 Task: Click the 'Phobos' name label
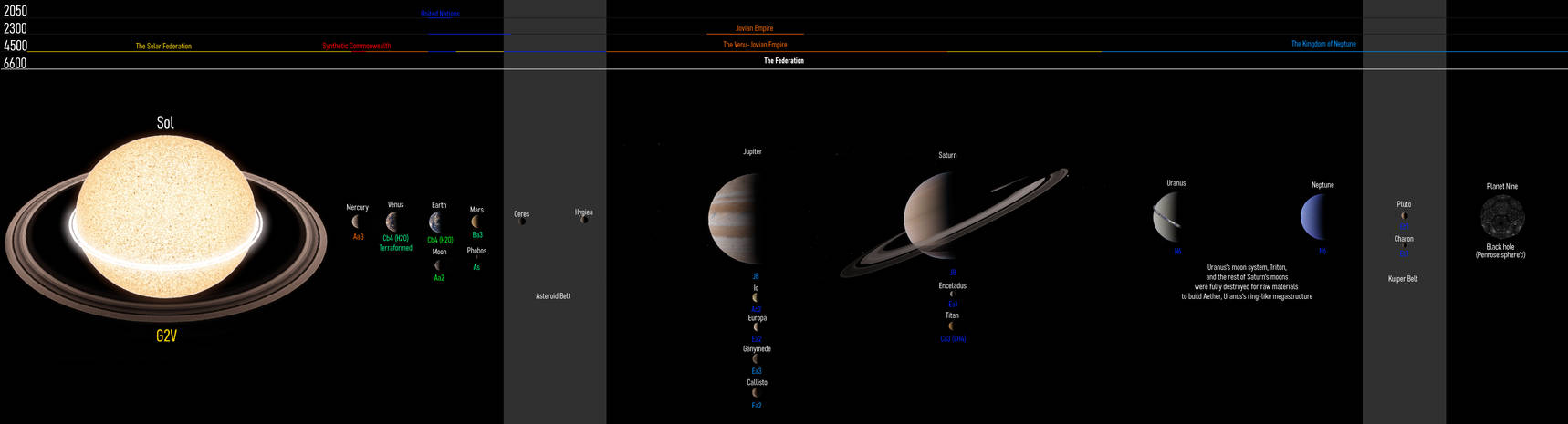tap(476, 251)
